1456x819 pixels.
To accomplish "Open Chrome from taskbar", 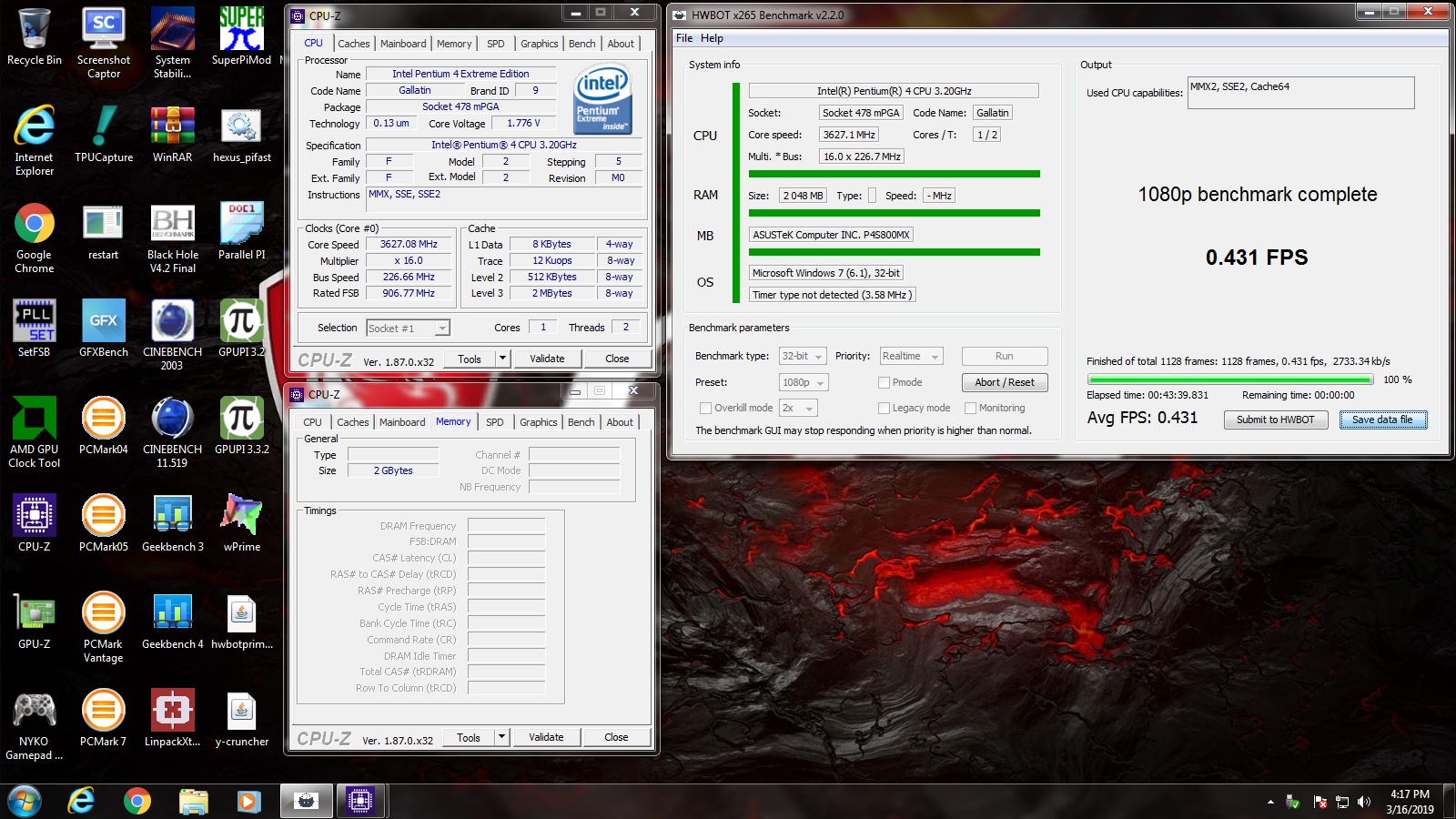I will (137, 801).
